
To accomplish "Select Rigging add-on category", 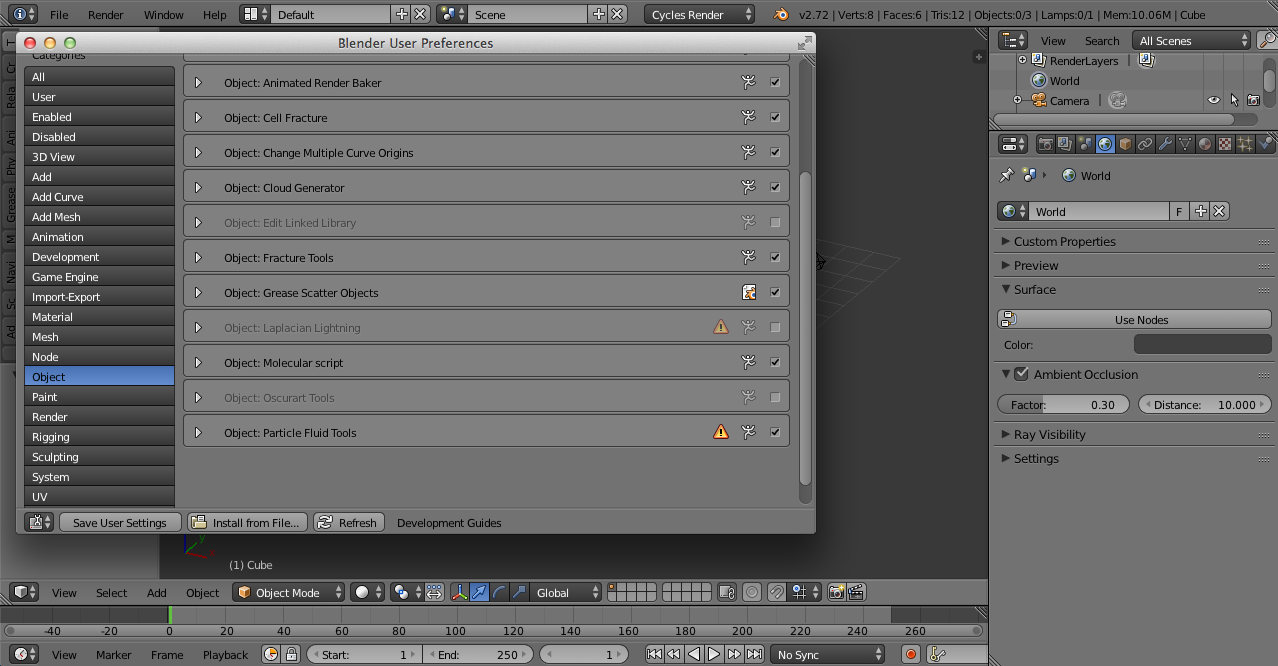I will [x=99, y=436].
